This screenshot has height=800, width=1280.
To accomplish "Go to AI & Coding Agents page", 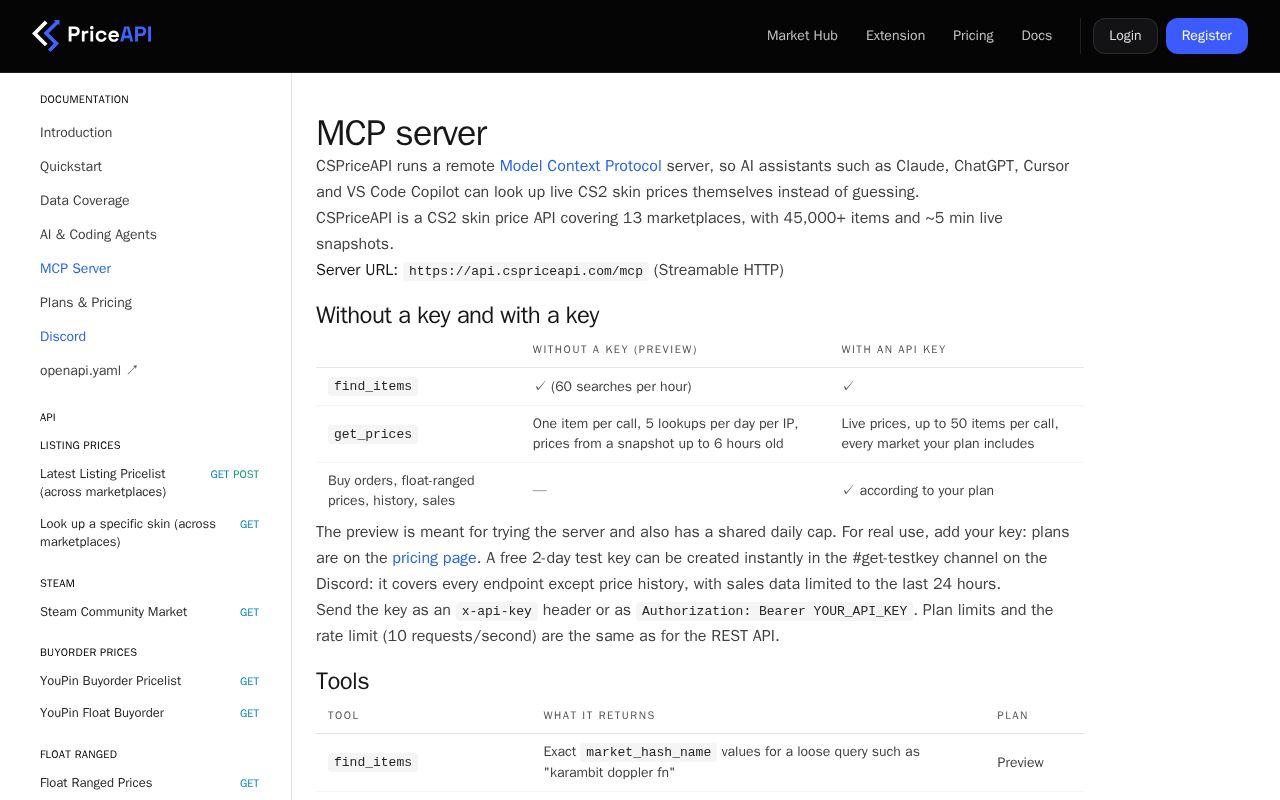I will coord(98,234).
